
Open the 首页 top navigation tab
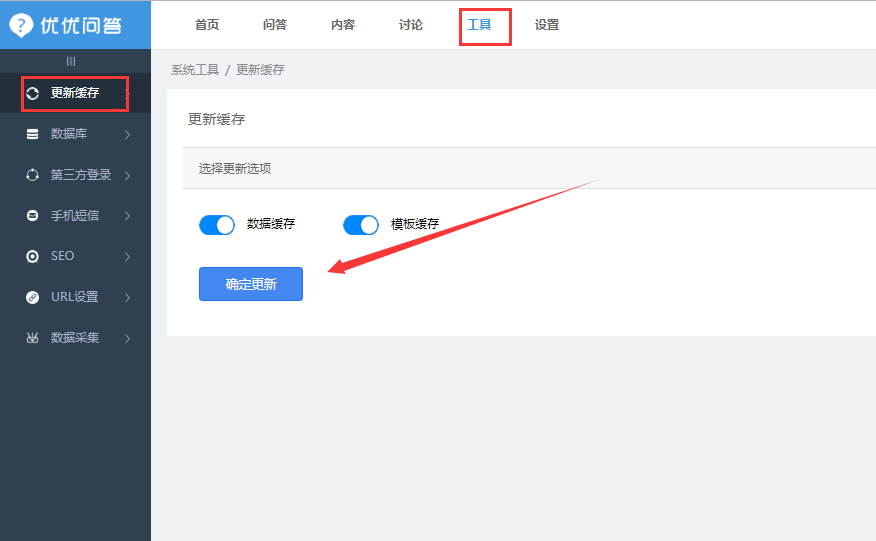coord(207,25)
